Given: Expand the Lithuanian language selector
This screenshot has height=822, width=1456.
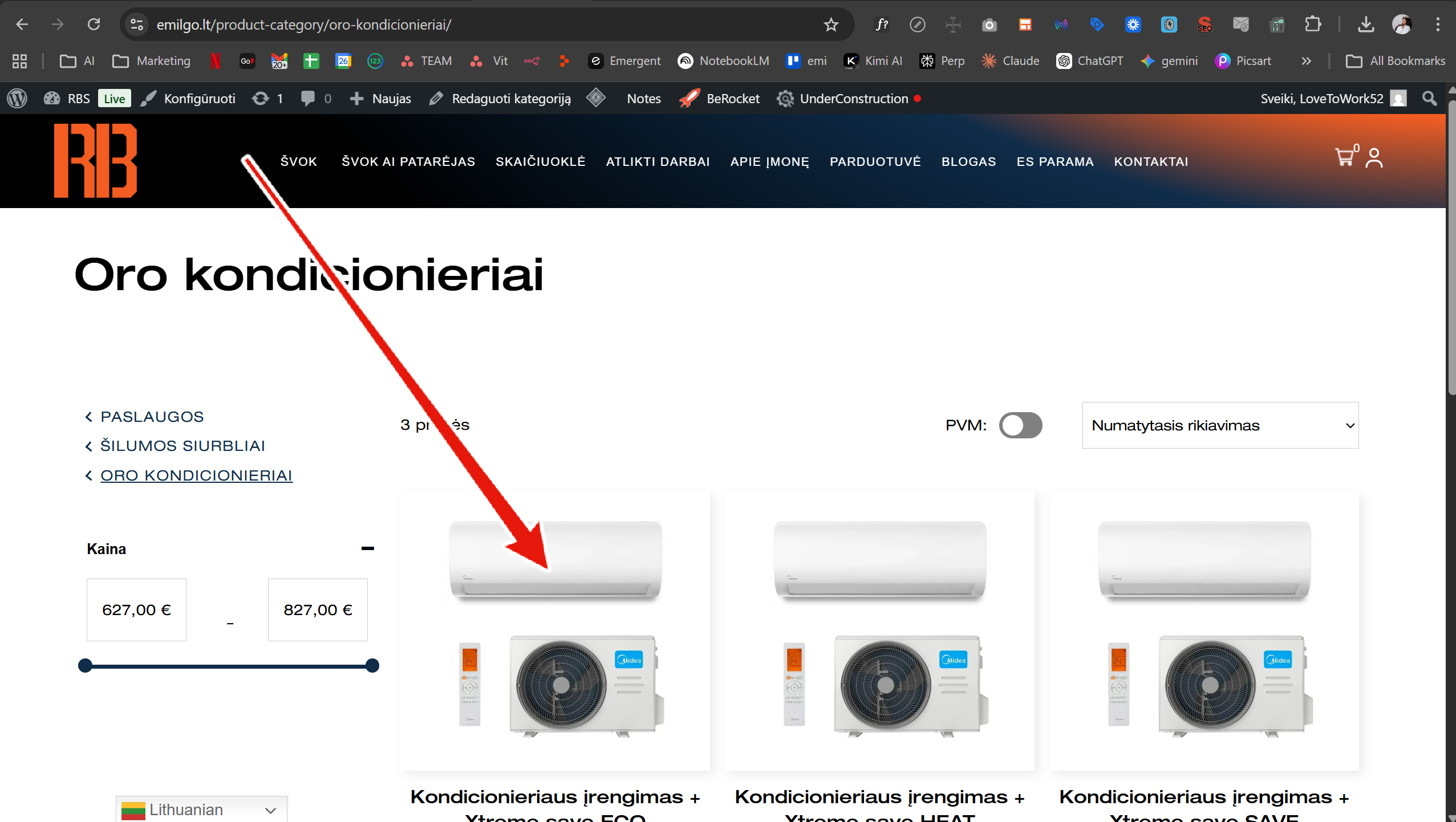Looking at the screenshot, I should pyautogui.click(x=201, y=809).
